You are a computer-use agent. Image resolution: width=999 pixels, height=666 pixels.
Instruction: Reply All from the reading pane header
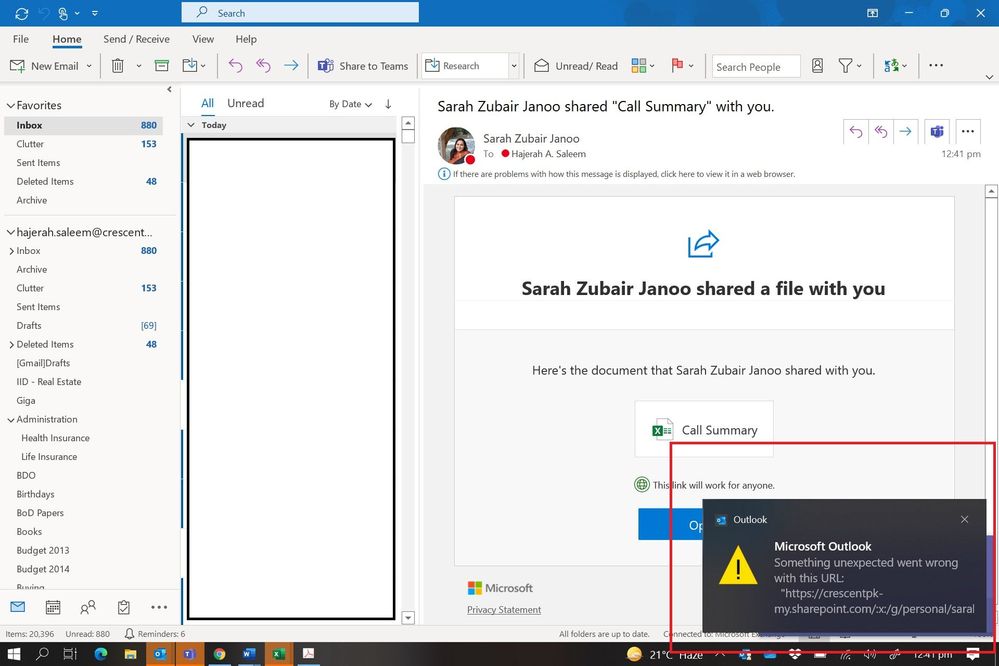(x=880, y=132)
